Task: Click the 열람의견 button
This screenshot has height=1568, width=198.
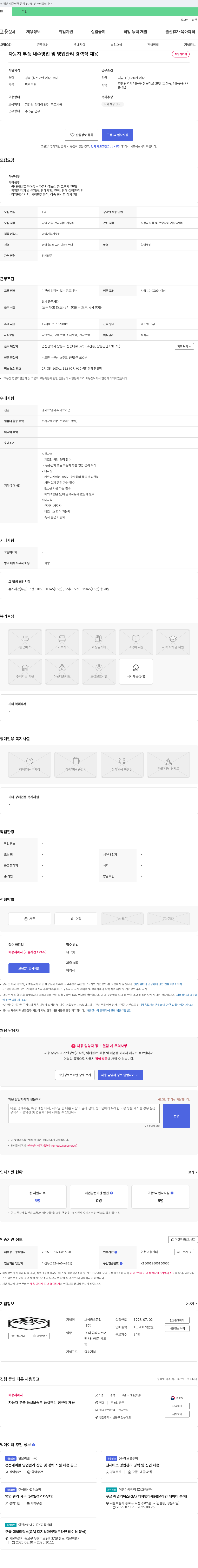Action: coord(40,1336)
